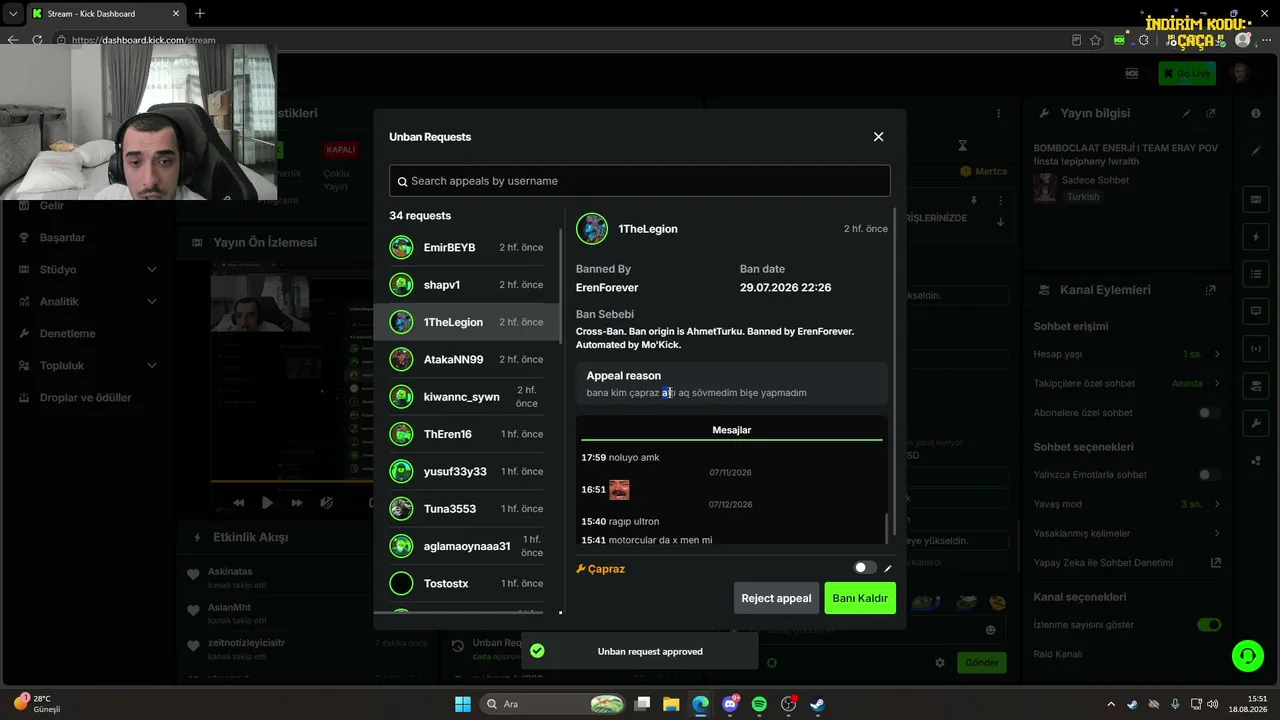Click the pencil icon beside the Çapraz toggle
Image resolution: width=1280 pixels, height=720 pixels.
click(x=887, y=569)
